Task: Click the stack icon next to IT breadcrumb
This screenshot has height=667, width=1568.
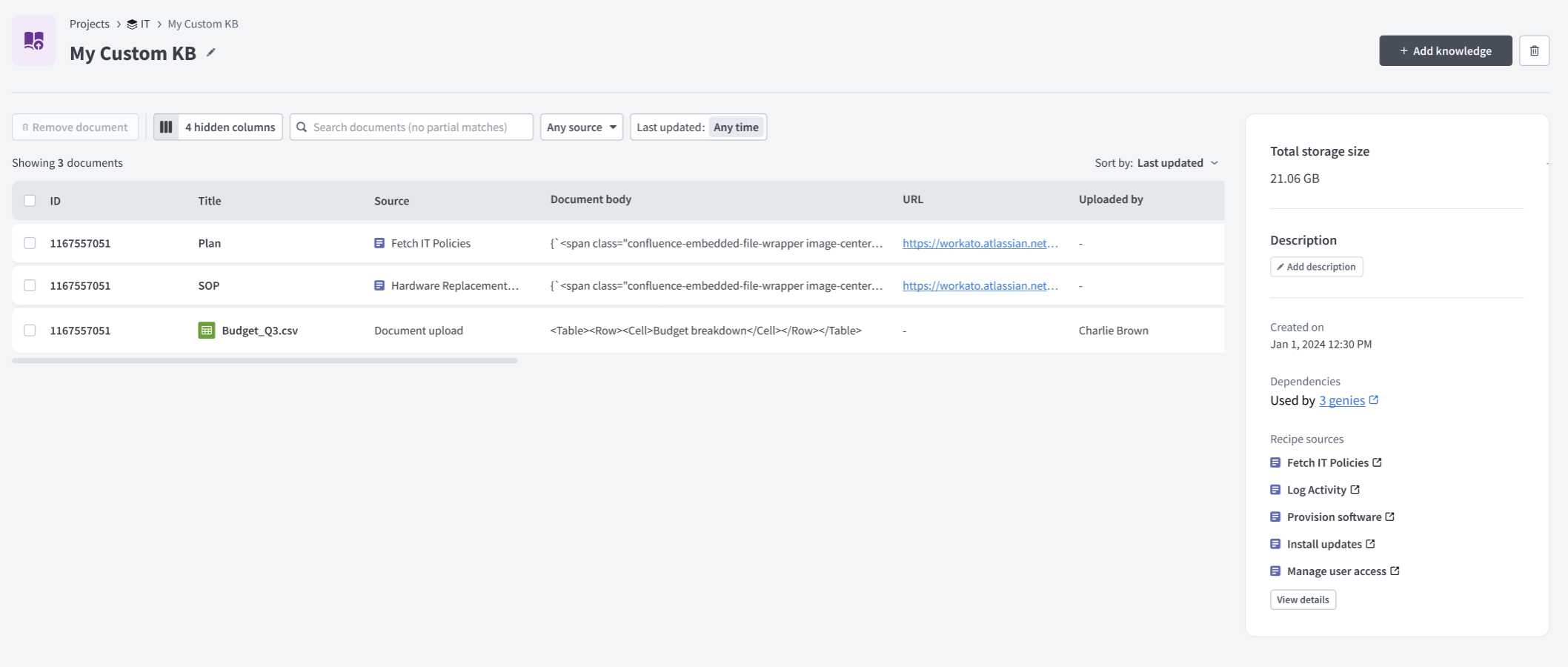Action: (130, 23)
